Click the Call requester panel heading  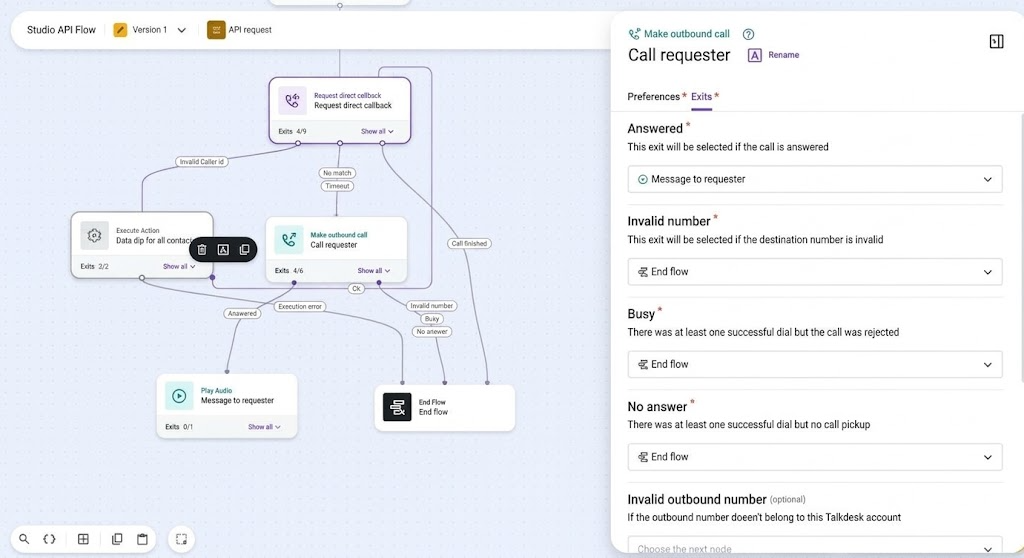pyautogui.click(x=679, y=56)
